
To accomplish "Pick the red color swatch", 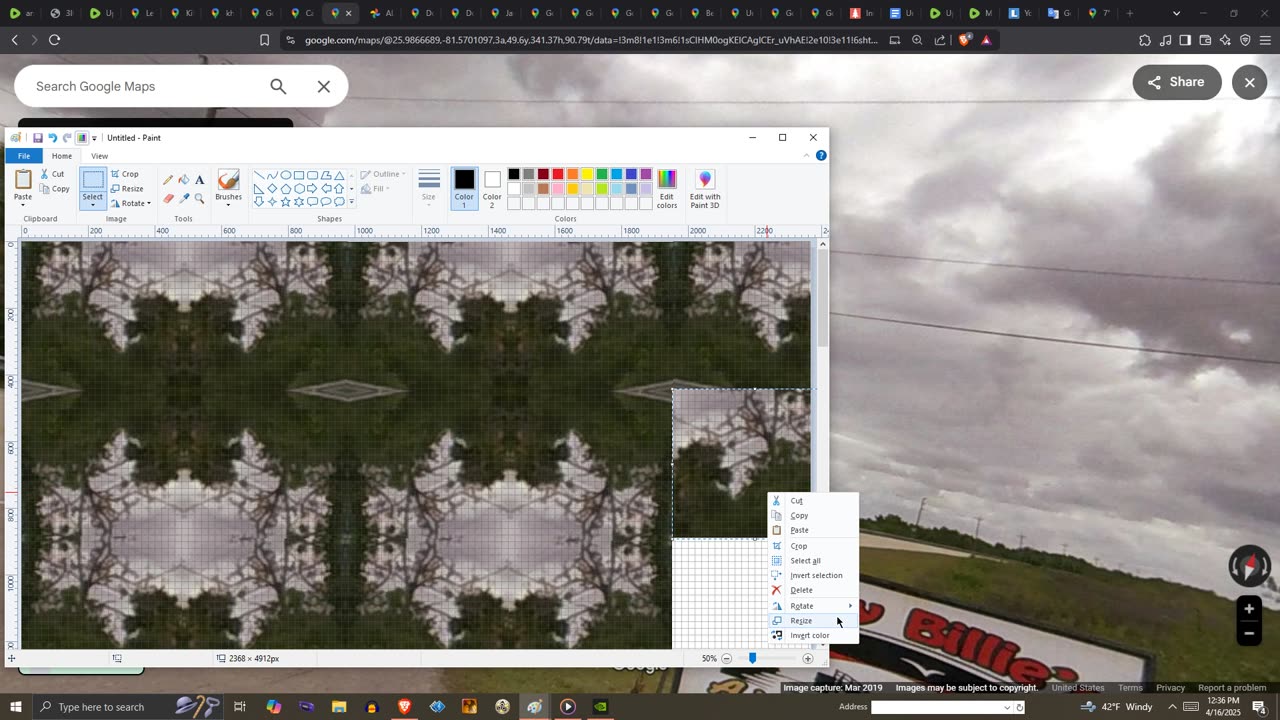I will 558,174.
